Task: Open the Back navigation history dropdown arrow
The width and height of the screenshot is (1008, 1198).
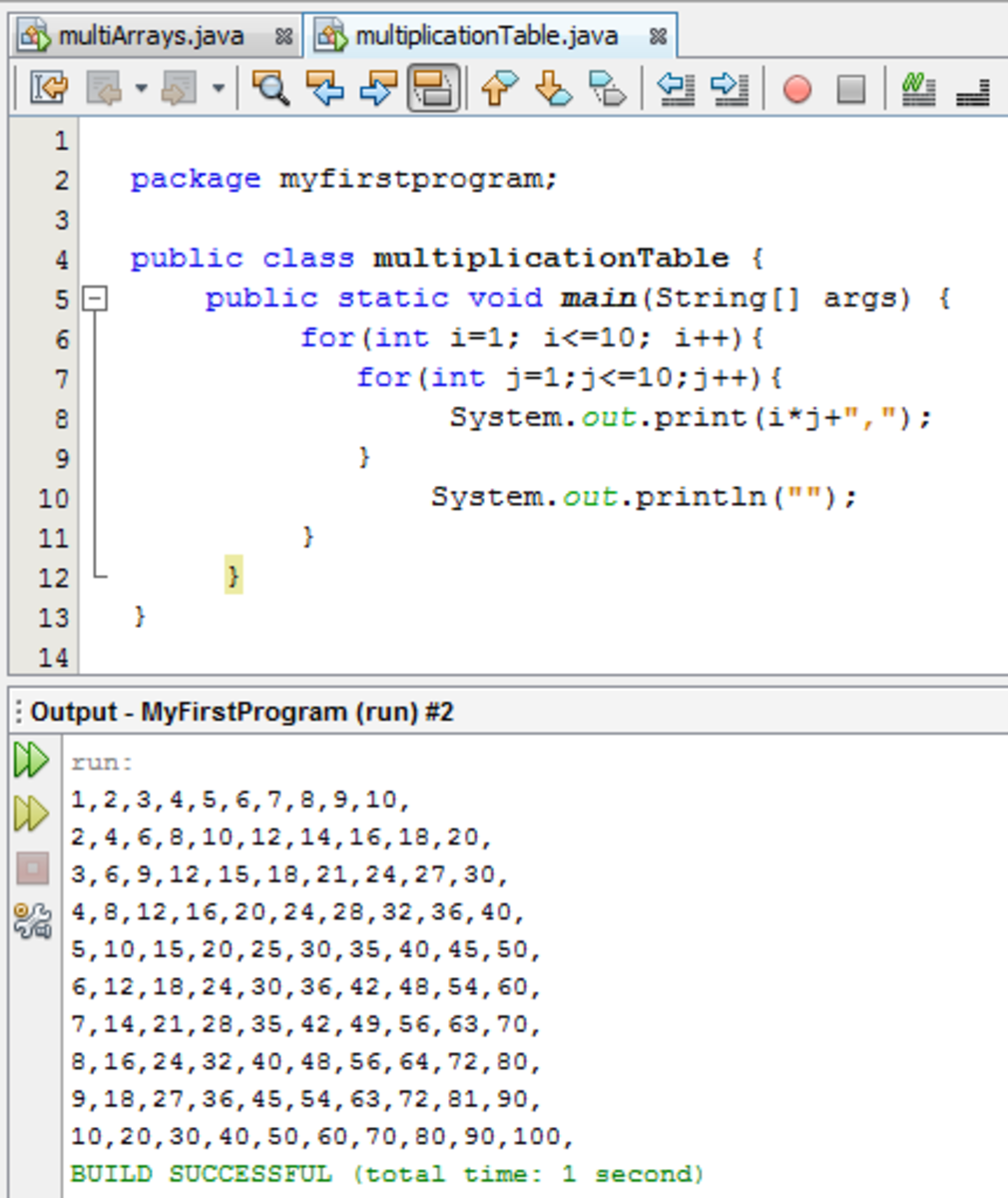Action: (141, 89)
